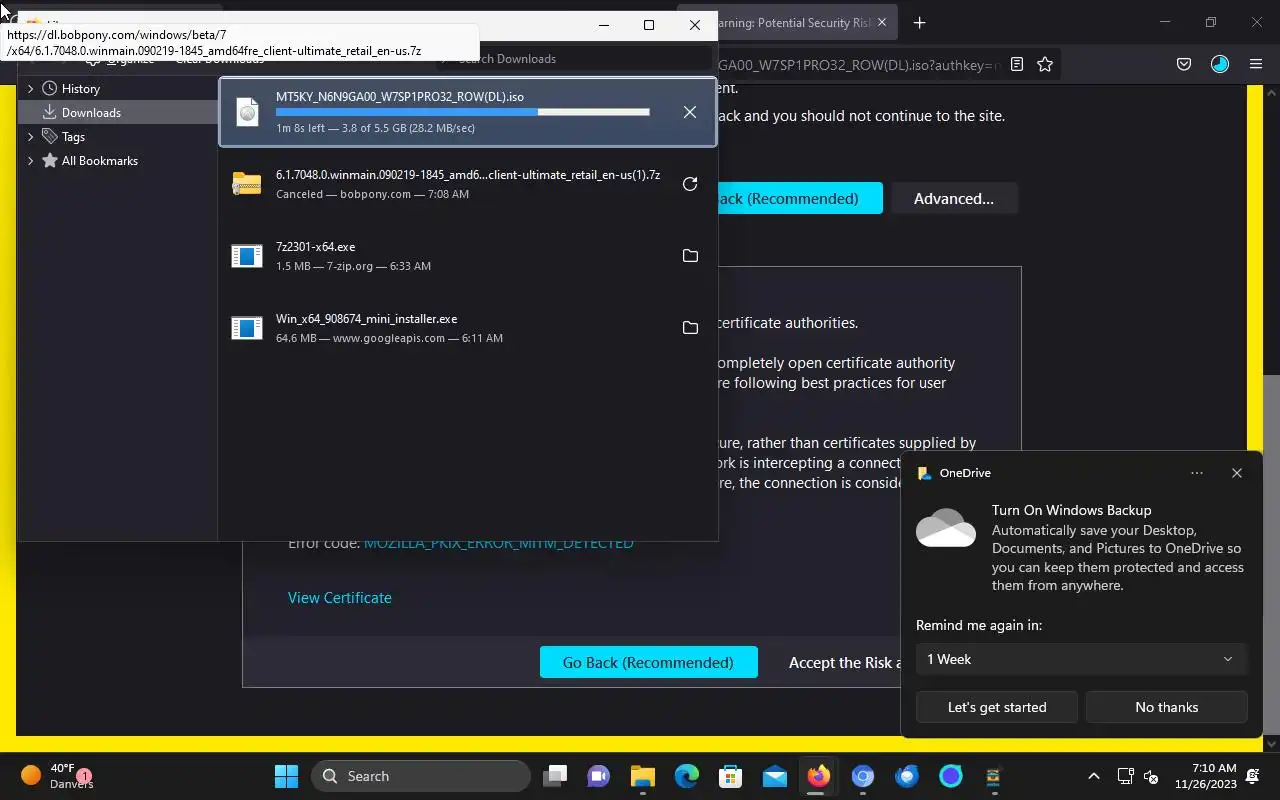Select Downloads in Library sidebar

(118, 112)
